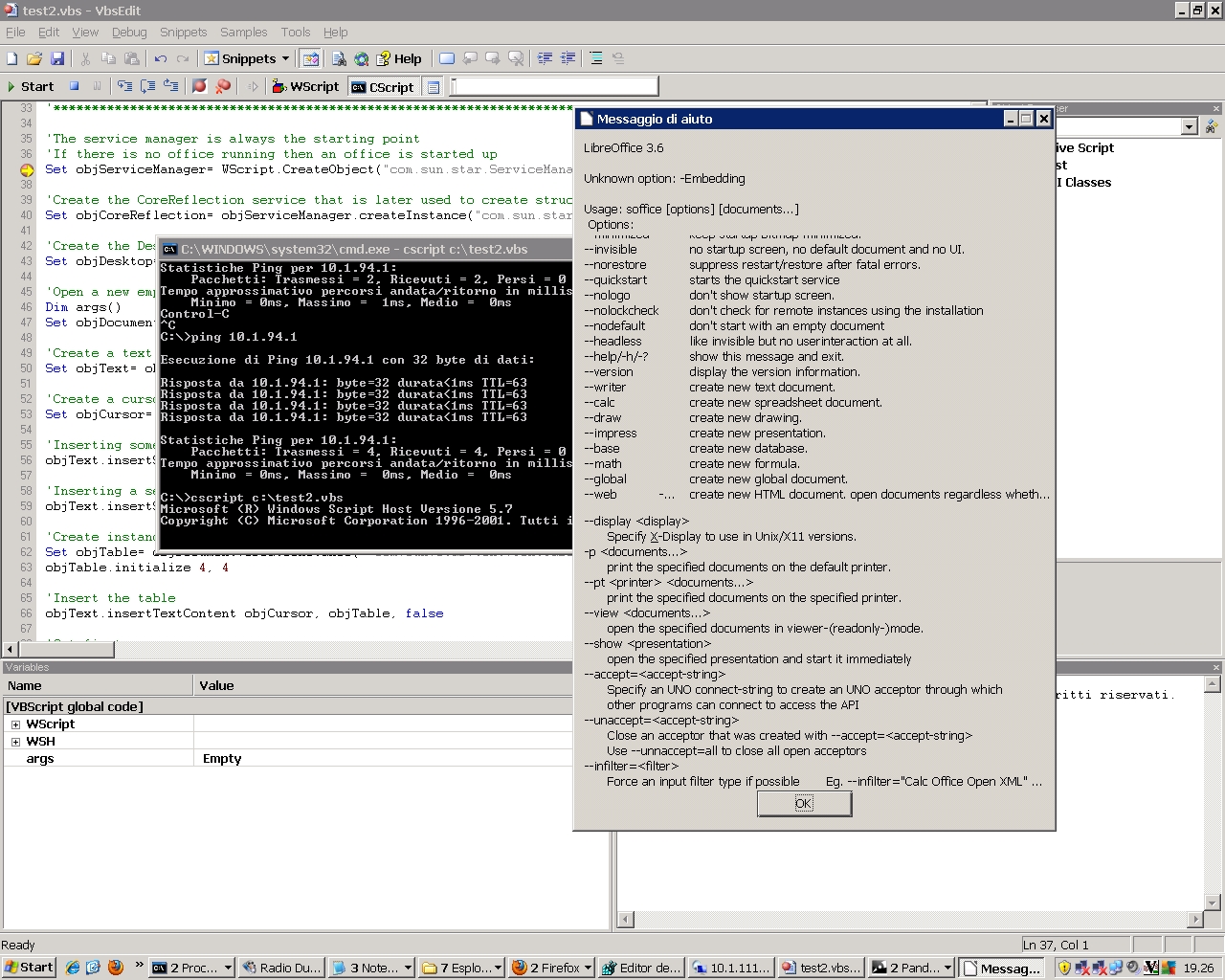Save the script with the floppy disk icon
This screenshot has width=1225, height=980.
tap(57, 58)
